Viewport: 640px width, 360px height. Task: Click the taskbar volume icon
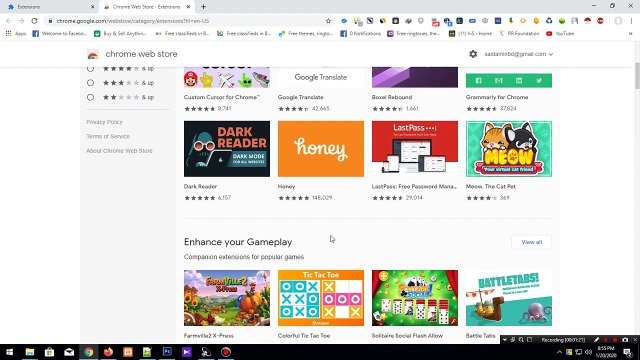click(x=588, y=352)
